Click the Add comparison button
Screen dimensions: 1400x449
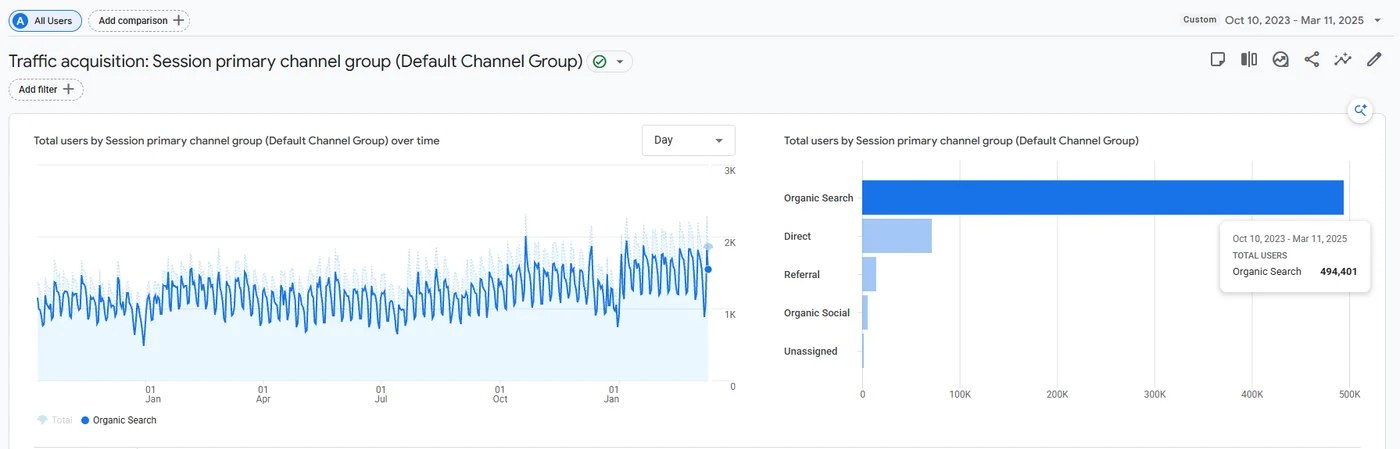click(139, 20)
